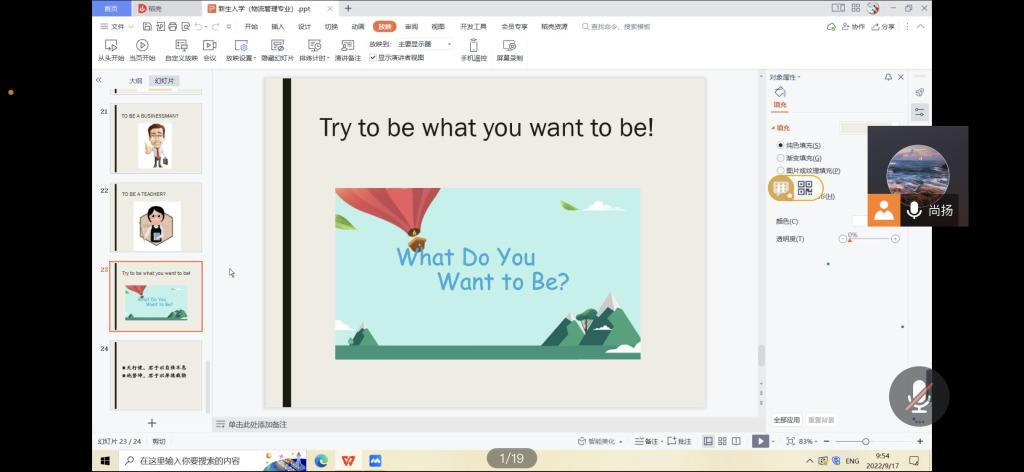Select 纯色填充 solid fill radio button
The image size is (1024, 472).
click(781, 145)
